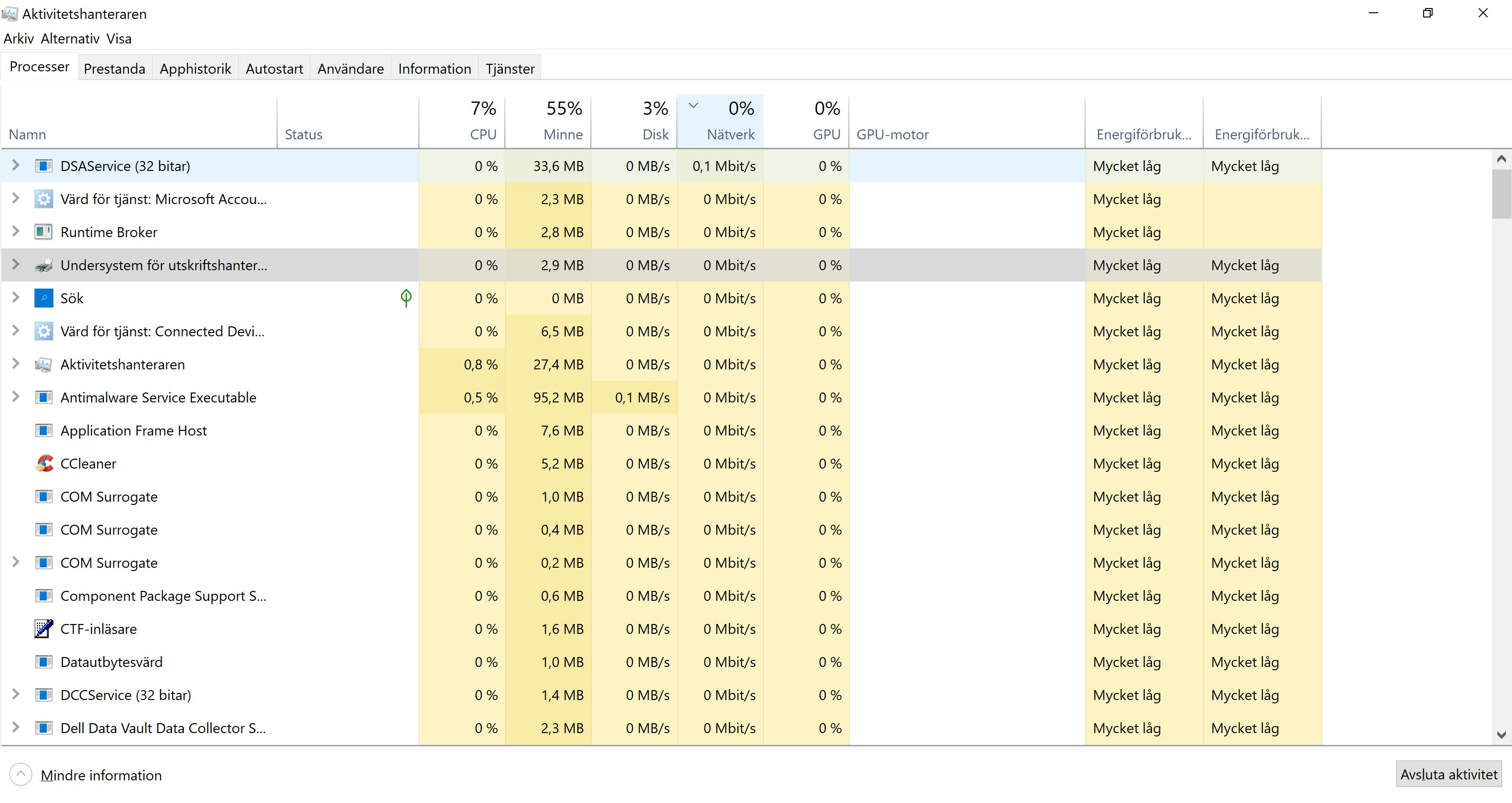The height and width of the screenshot is (803, 1512).
Task: Click the 0,1 Mbit/s network value
Action: coord(724,166)
